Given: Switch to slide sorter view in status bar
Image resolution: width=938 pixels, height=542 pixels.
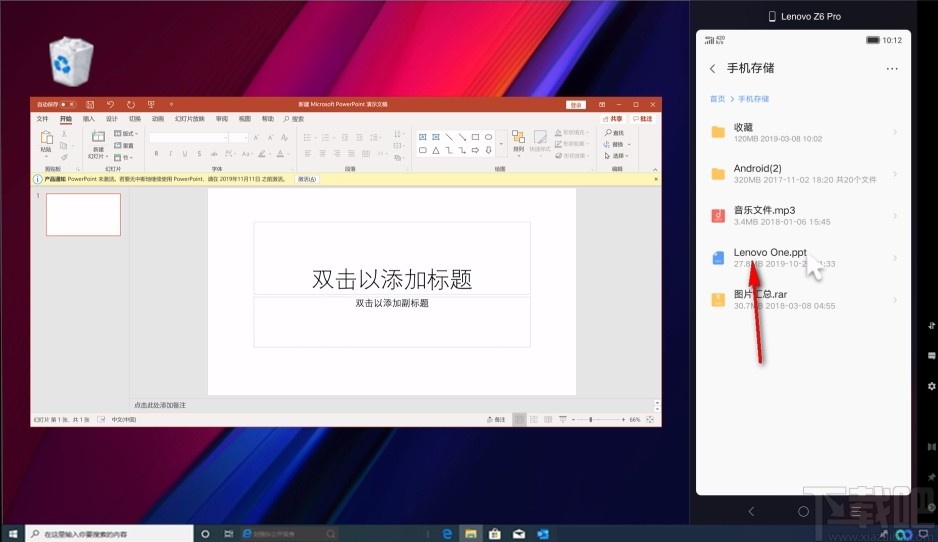Looking at the screenshot, I should pyautogui.click(x=534, y=419).
